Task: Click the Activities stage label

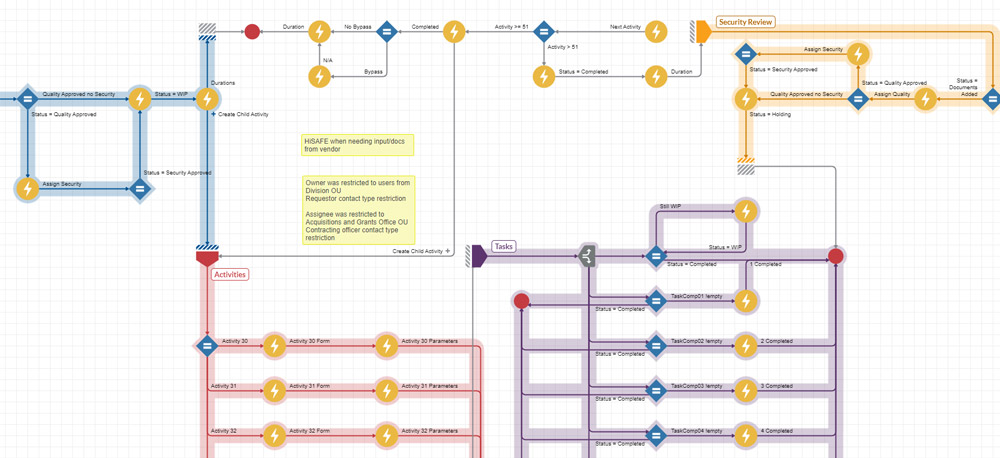Action: (230, 273)
